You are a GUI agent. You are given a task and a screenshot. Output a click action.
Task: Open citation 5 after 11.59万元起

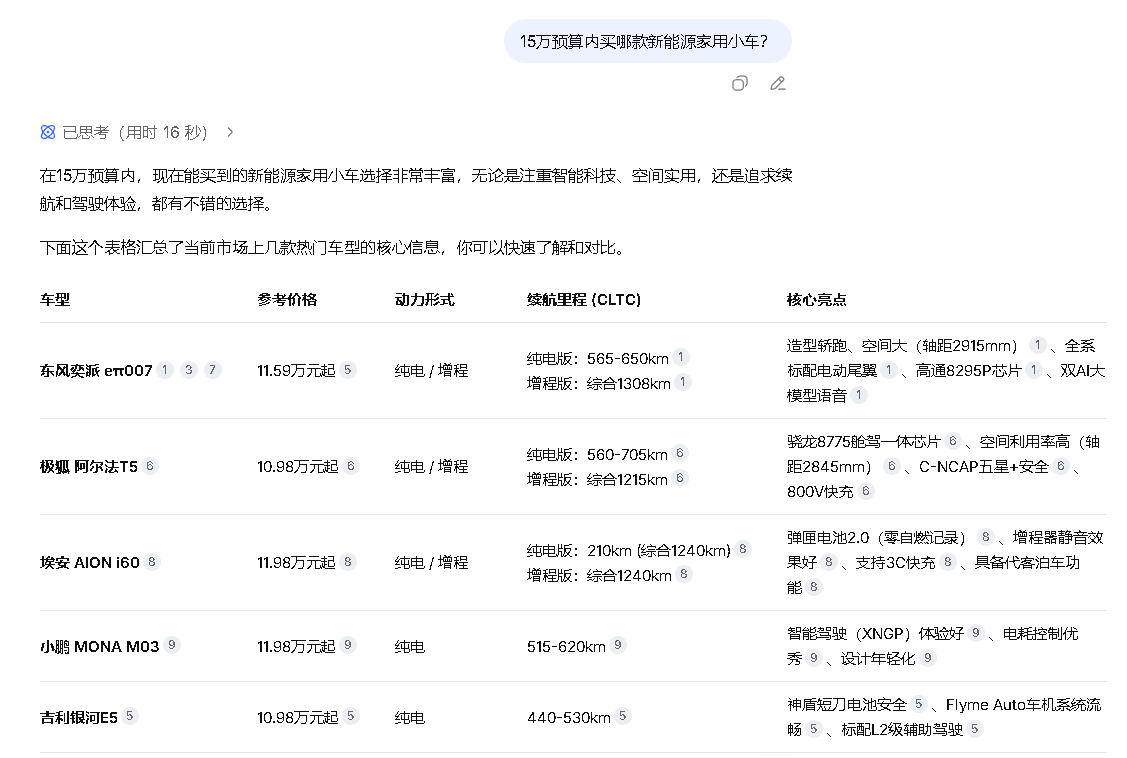348,369
